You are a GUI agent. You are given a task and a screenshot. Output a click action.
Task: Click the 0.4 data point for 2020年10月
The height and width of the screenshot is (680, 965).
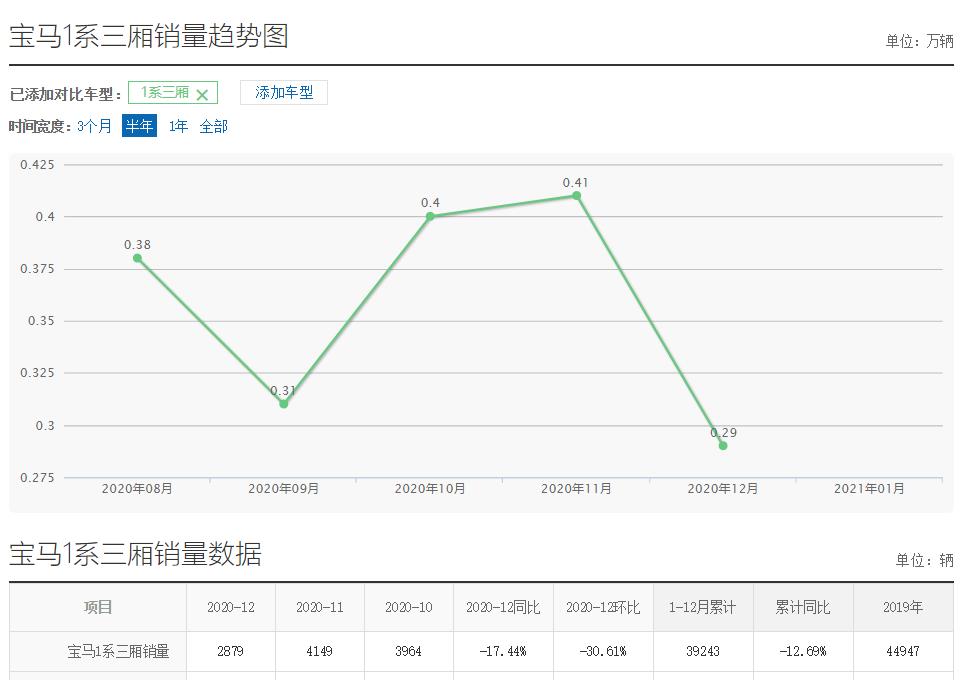(430, 216)
